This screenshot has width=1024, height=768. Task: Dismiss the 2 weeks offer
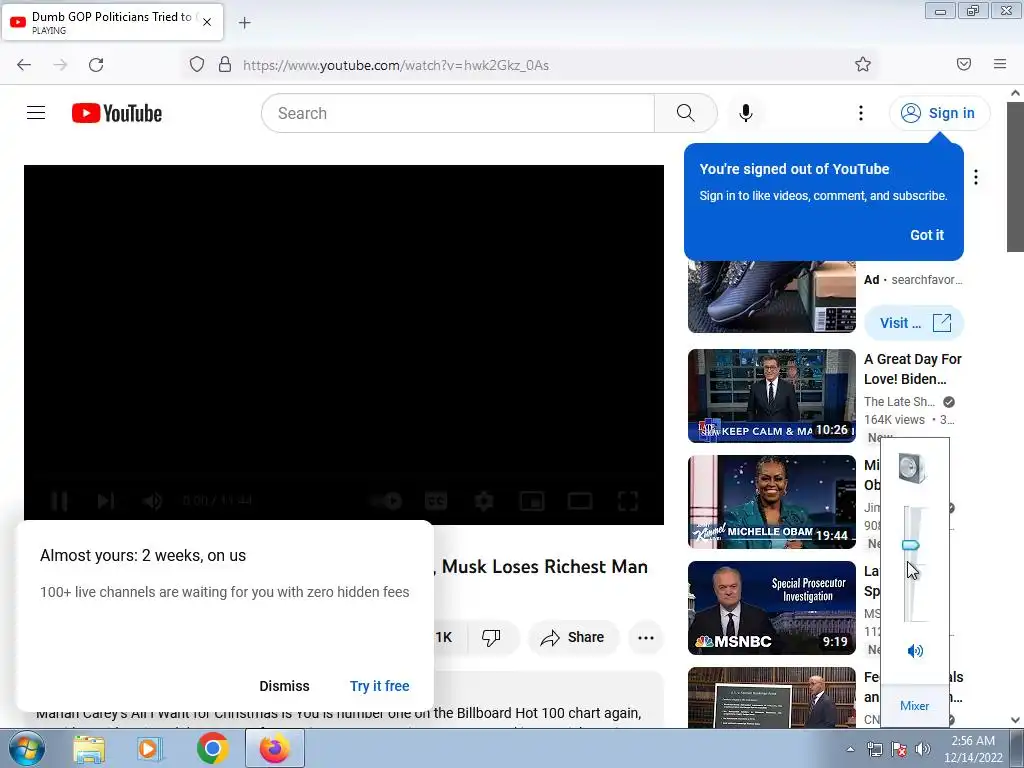[284, 686]
